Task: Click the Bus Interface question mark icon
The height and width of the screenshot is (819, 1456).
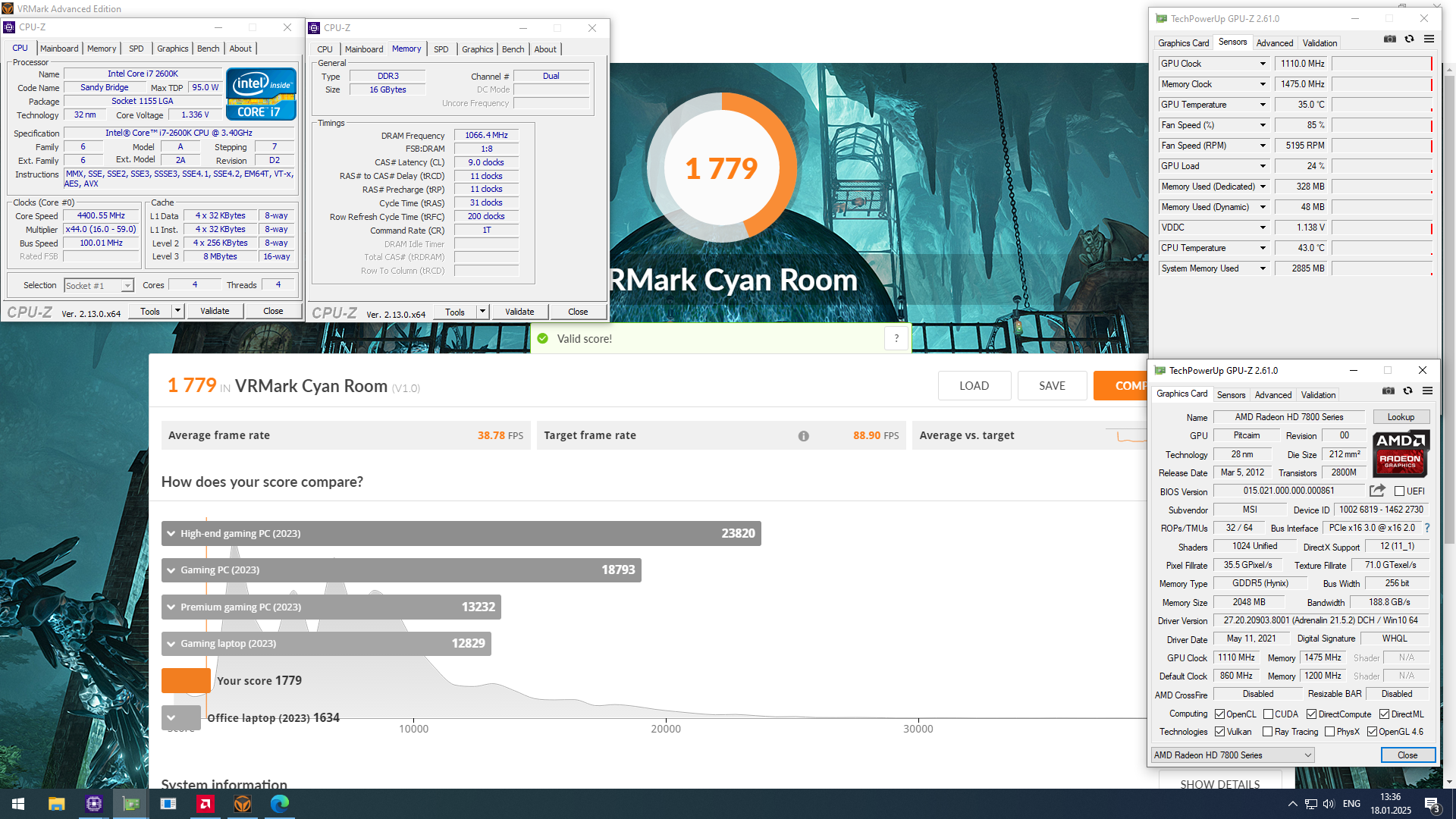Action: click(x=1426, y=528)
